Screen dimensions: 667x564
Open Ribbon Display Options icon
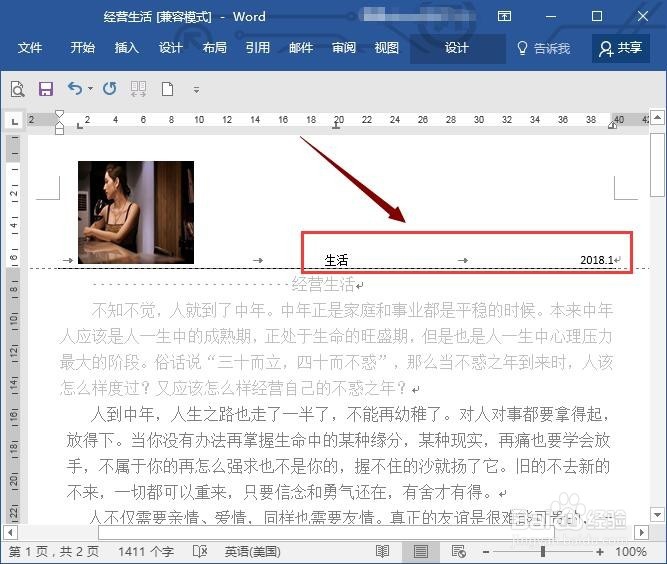pyautogui.click(x=505, y=16)
